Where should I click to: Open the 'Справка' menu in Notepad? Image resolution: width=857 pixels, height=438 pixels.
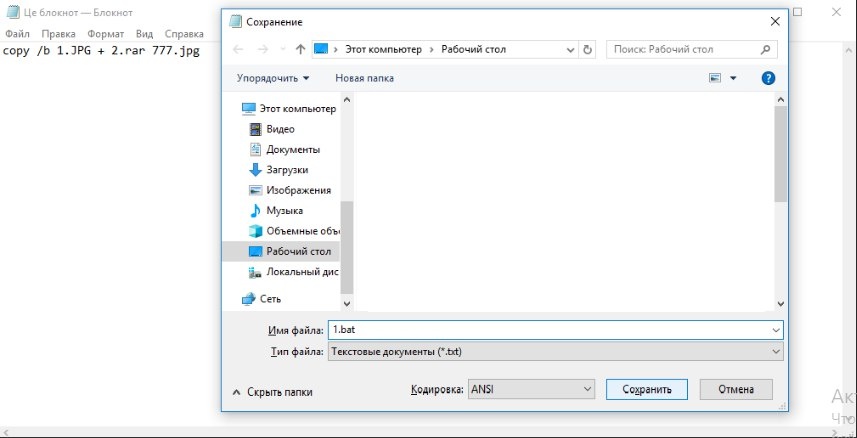tap(184, 34)
